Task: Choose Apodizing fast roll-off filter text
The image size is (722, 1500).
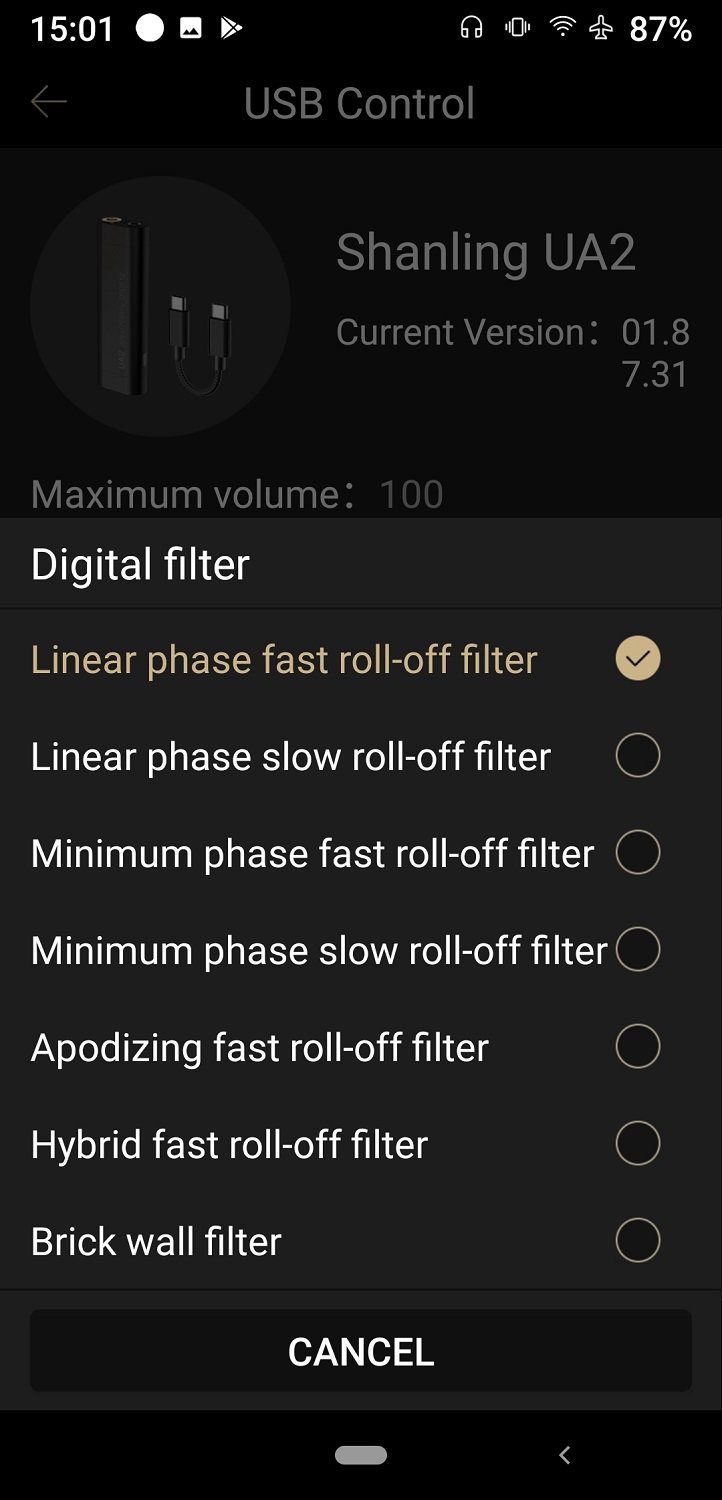Action: click(x=260, y=1048)
